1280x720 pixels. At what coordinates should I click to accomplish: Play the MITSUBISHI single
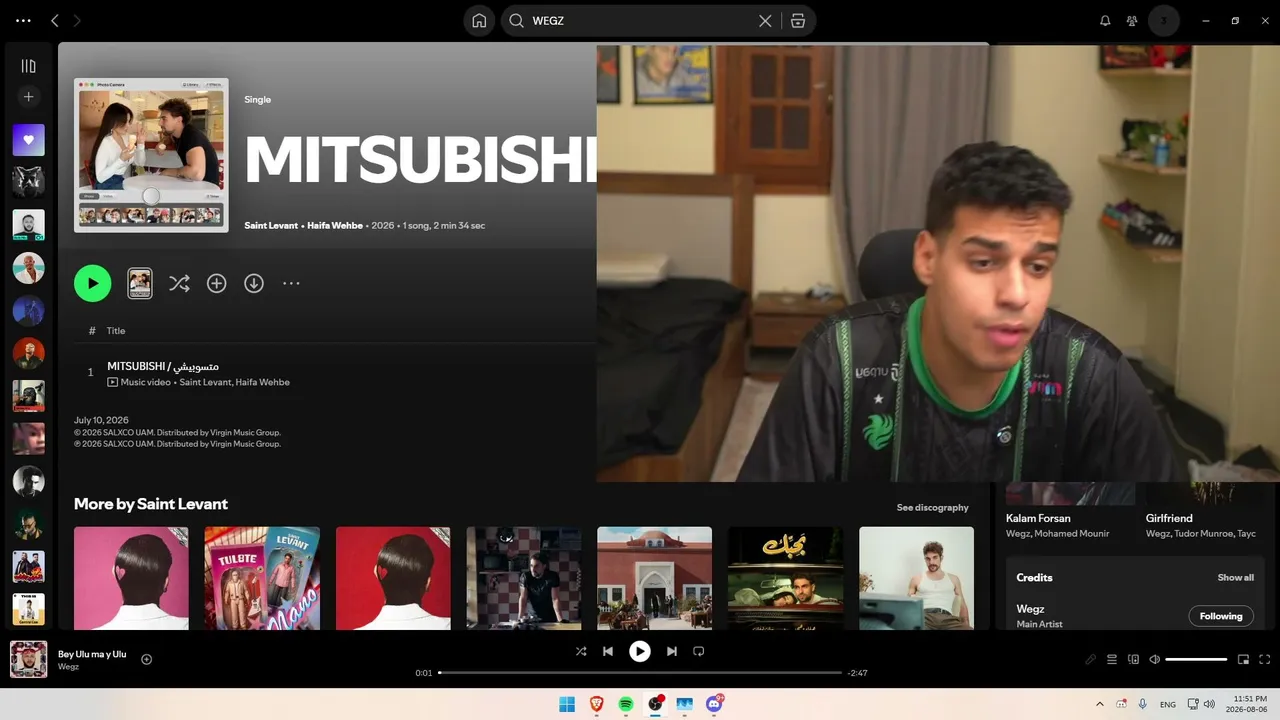pos(92,283)
